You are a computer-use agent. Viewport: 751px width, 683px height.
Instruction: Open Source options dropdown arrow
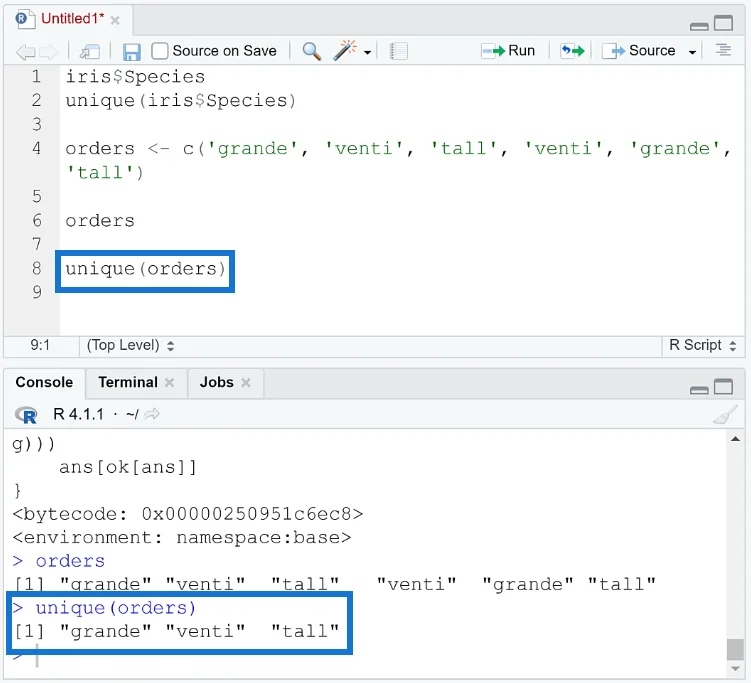tap(692, 52)
